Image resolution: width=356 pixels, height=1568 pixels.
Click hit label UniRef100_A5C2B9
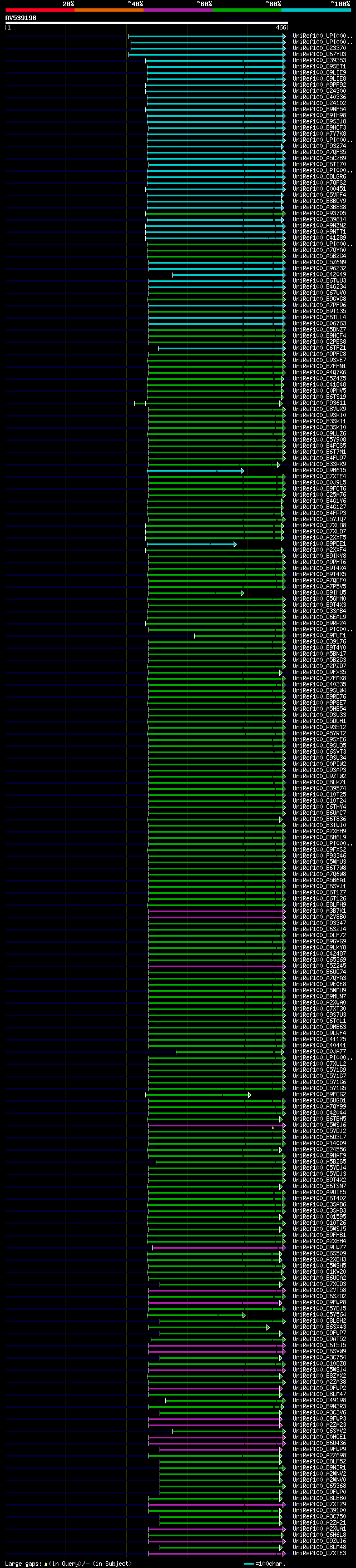[x=319, y=159]
